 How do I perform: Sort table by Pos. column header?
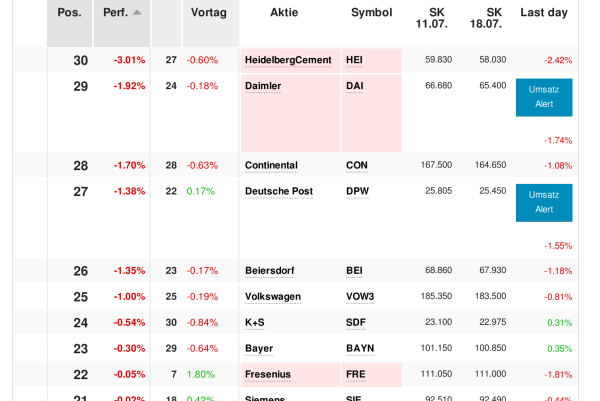[69, 13]
